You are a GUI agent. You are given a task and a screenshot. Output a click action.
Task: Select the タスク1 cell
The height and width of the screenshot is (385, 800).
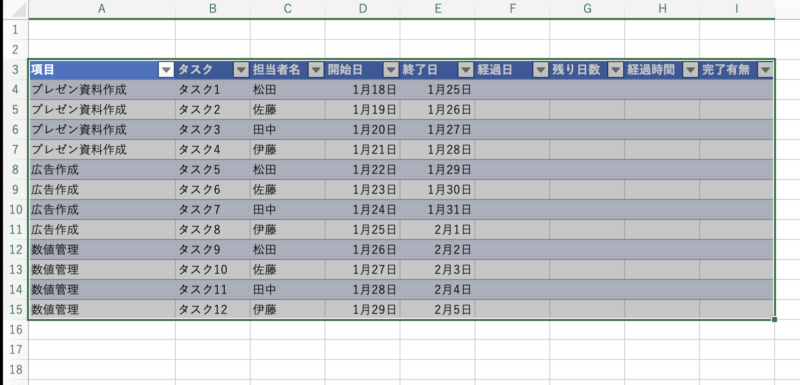tap(213, 90)
